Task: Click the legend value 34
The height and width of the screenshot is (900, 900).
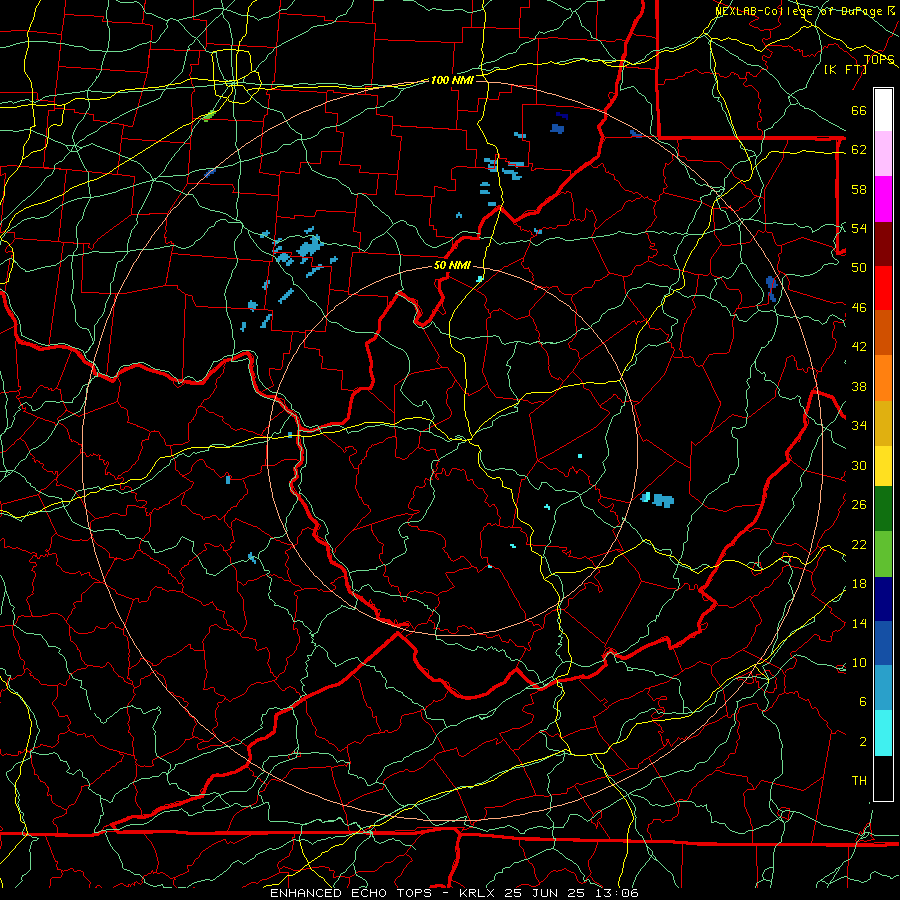Action: 859,426
